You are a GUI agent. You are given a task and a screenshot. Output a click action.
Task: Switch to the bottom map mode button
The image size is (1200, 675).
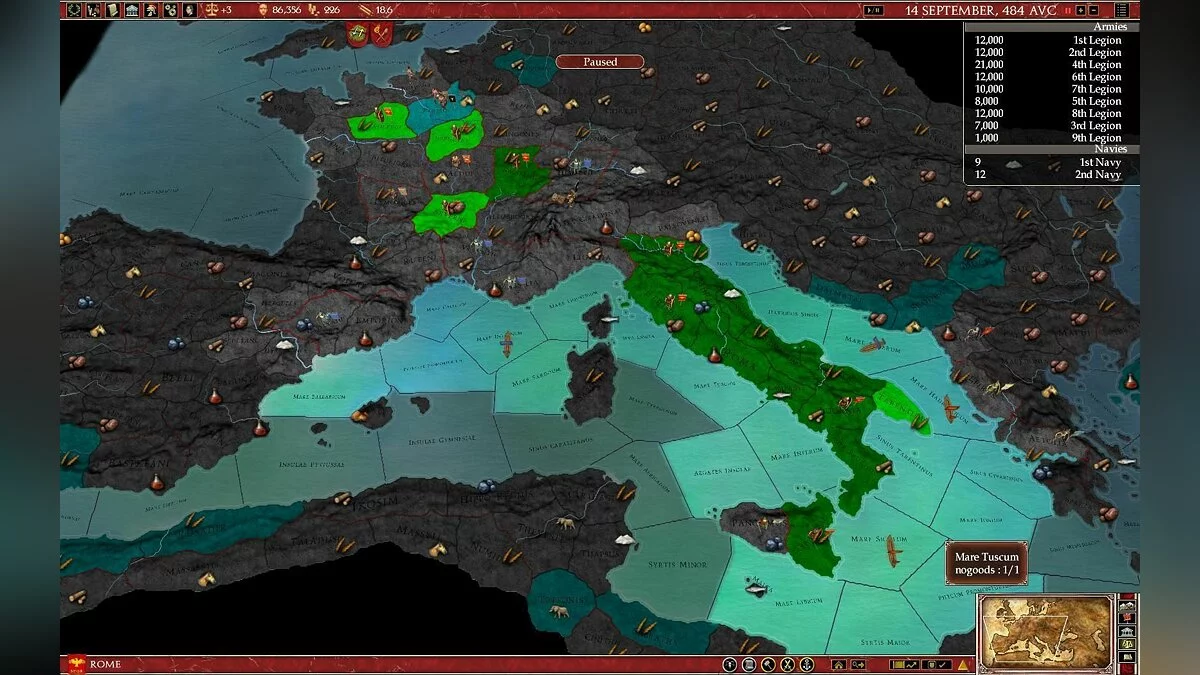[x=1127, y=657]
